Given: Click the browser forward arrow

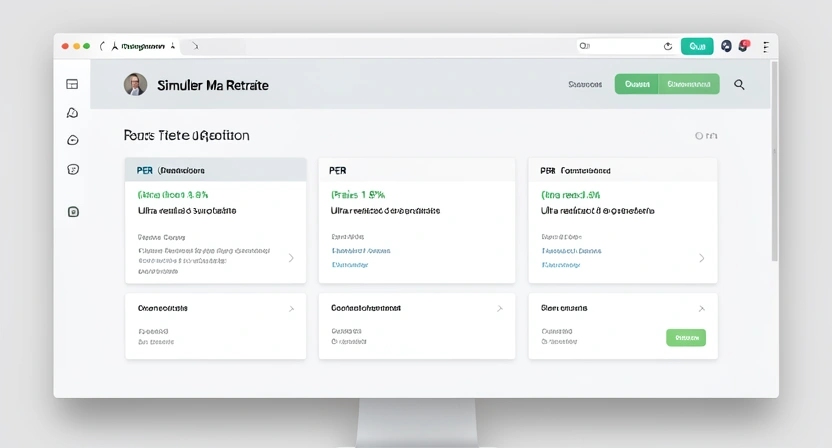Looking at the screenshot, I should [195, 46].
